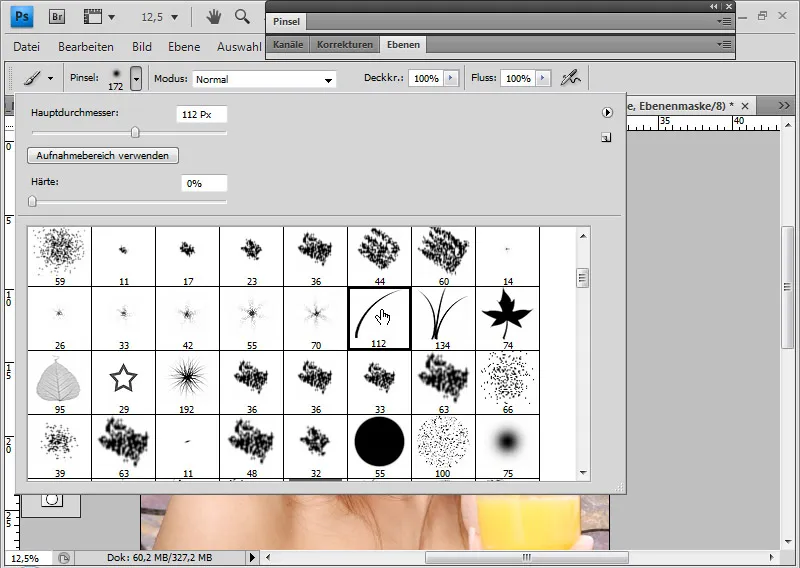The height and width of the screenshot is (568, 800).
Task: Select the small brush 14
Action: click(x=508, y=256)
